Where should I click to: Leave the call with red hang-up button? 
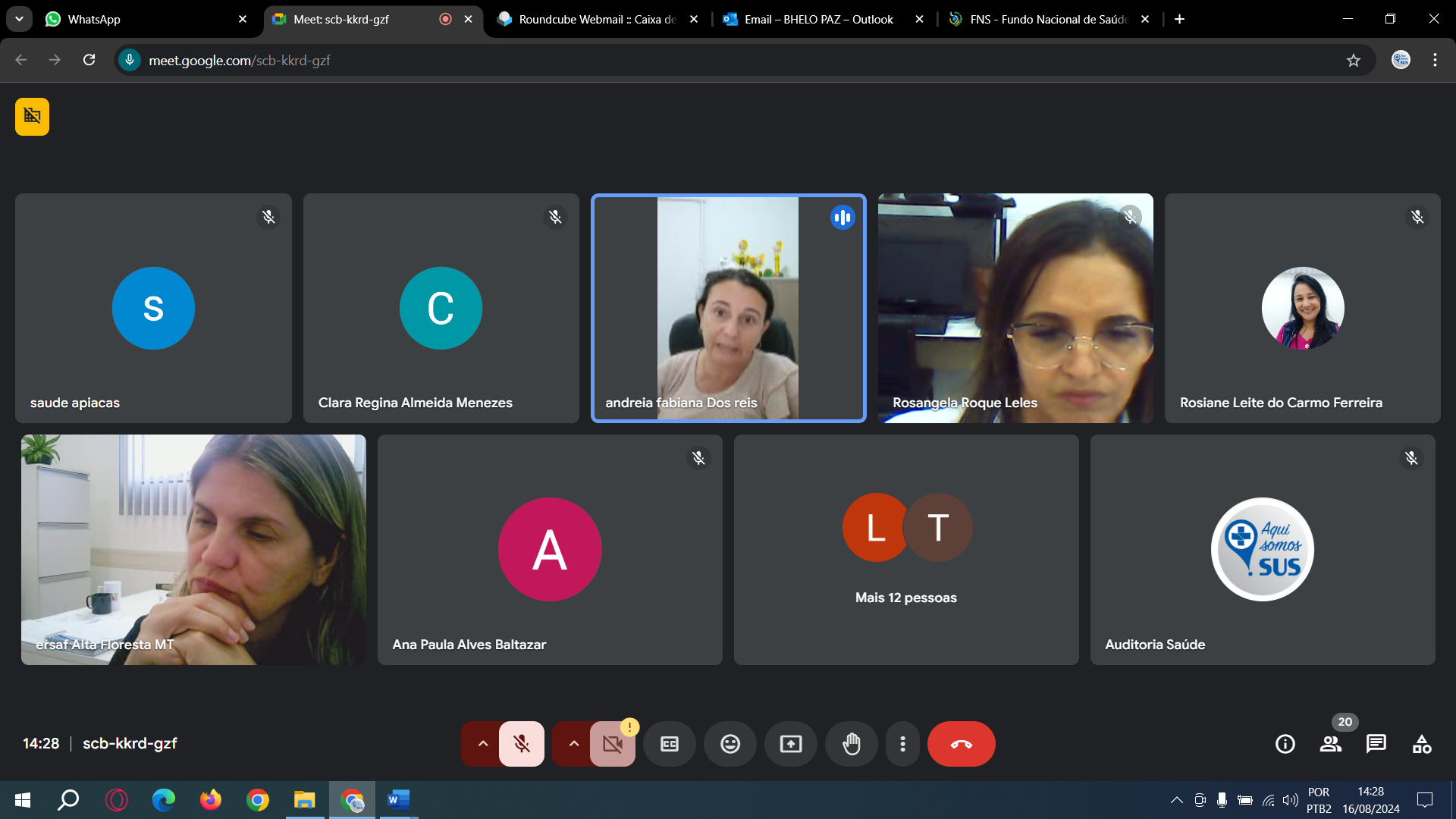962,744
